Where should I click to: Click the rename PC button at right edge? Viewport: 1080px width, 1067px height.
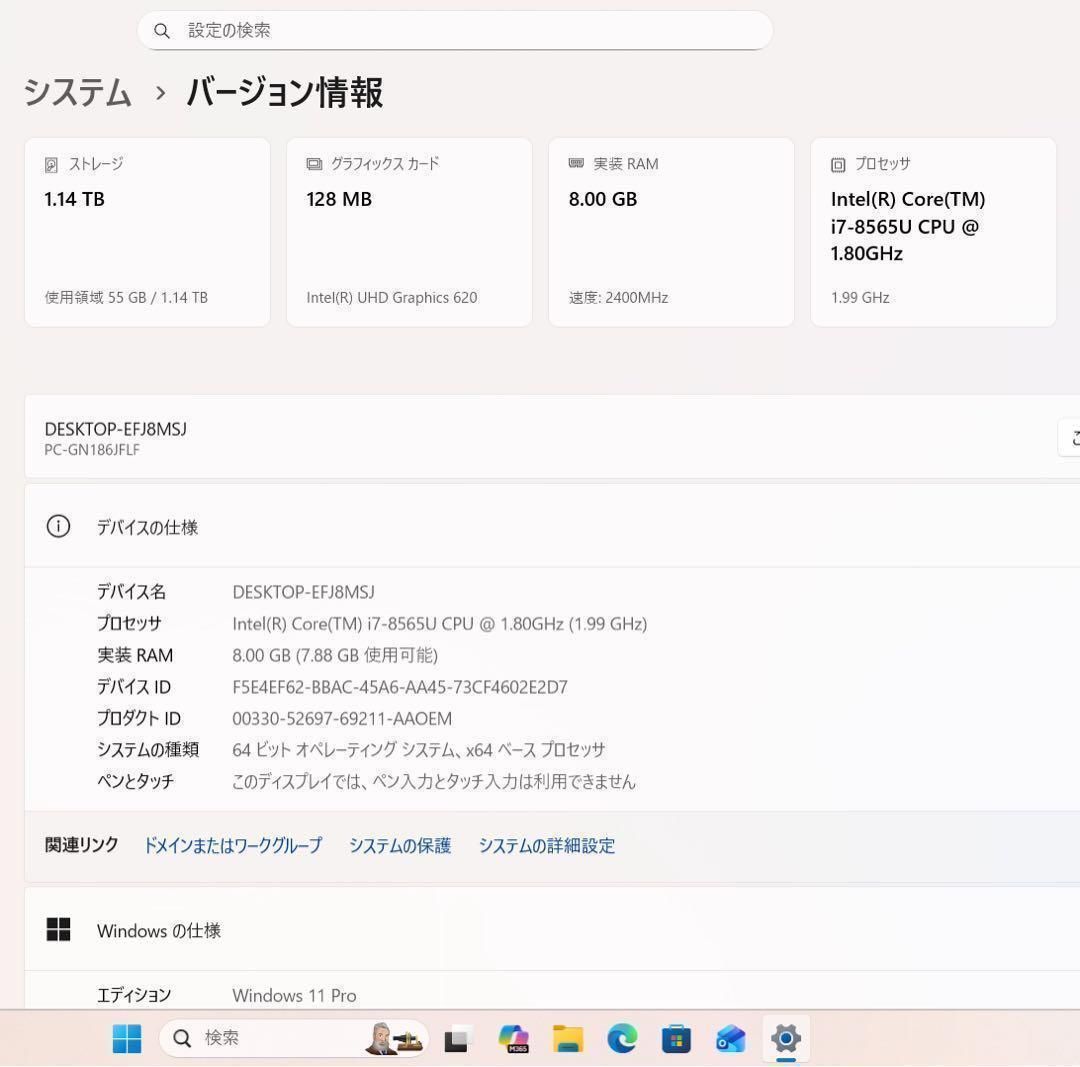(x=1070, y=437)
